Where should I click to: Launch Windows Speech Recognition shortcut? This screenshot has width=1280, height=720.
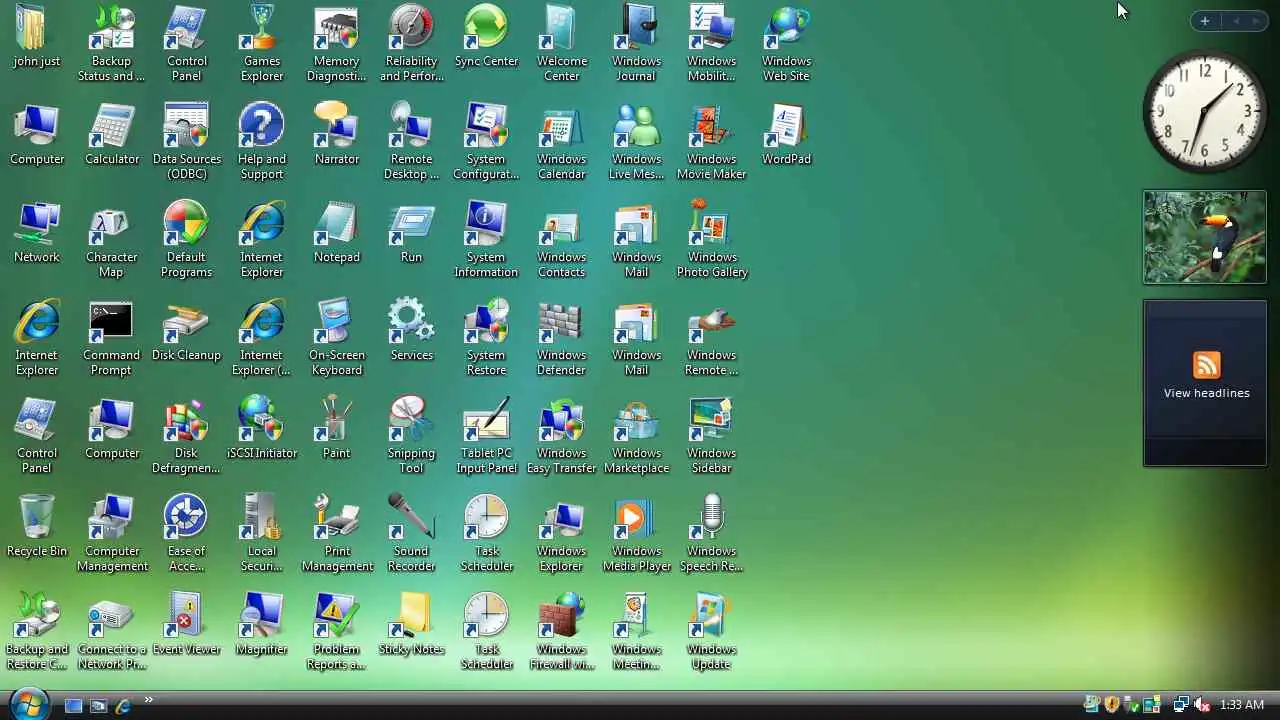(712, 534)
